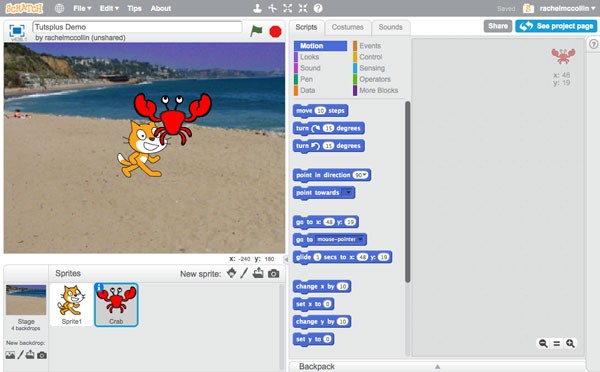Open the File menu
This screenshot has width=600, height=372.
pos(82,8)
